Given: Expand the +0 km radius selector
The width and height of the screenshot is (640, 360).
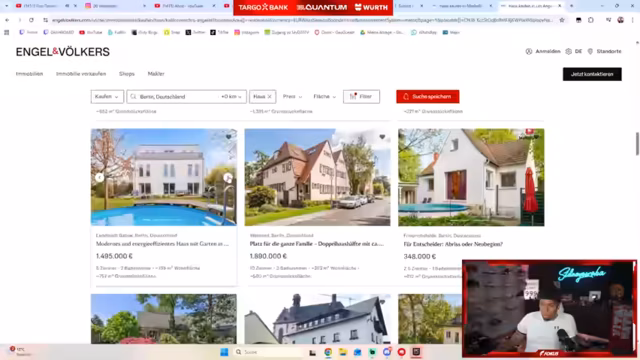Looking at the screenshot, I should pyautogui.click(x=231, y=97).
